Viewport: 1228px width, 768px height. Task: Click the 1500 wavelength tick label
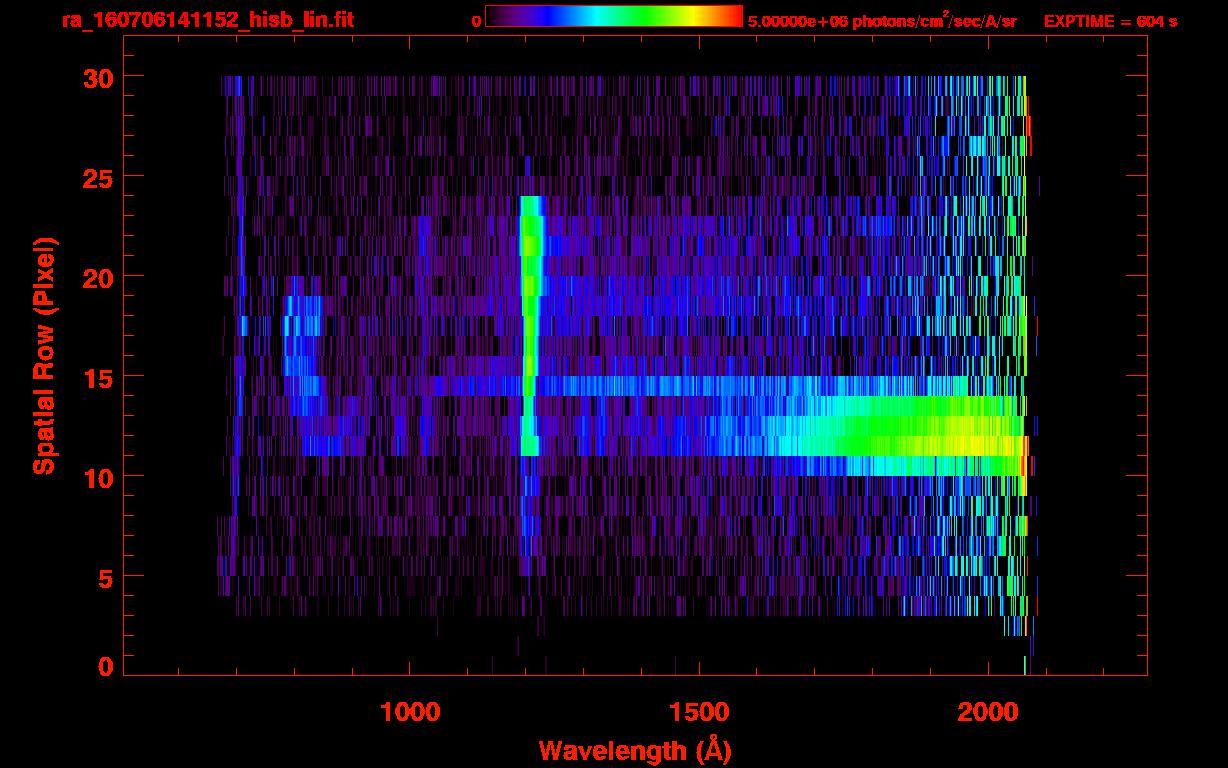698,711
